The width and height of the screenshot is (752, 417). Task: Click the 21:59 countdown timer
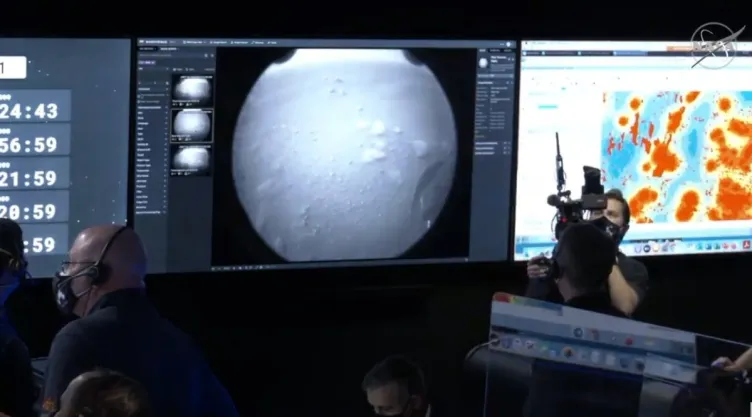coord(34,173)
